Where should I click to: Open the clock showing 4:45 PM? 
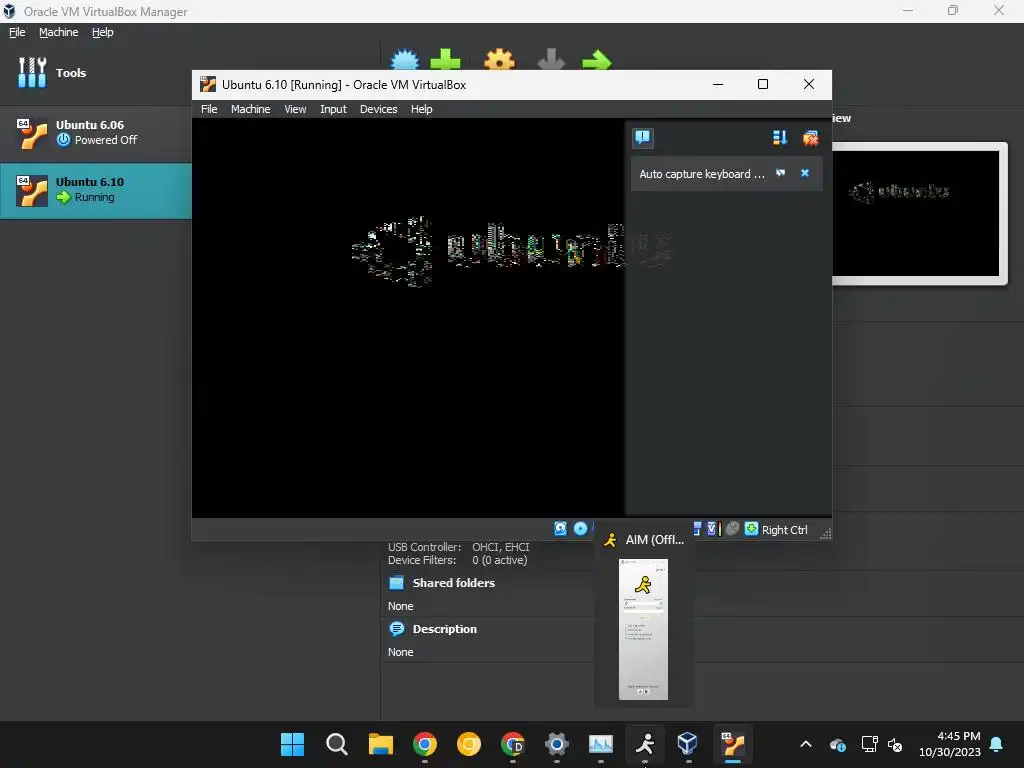950,744
